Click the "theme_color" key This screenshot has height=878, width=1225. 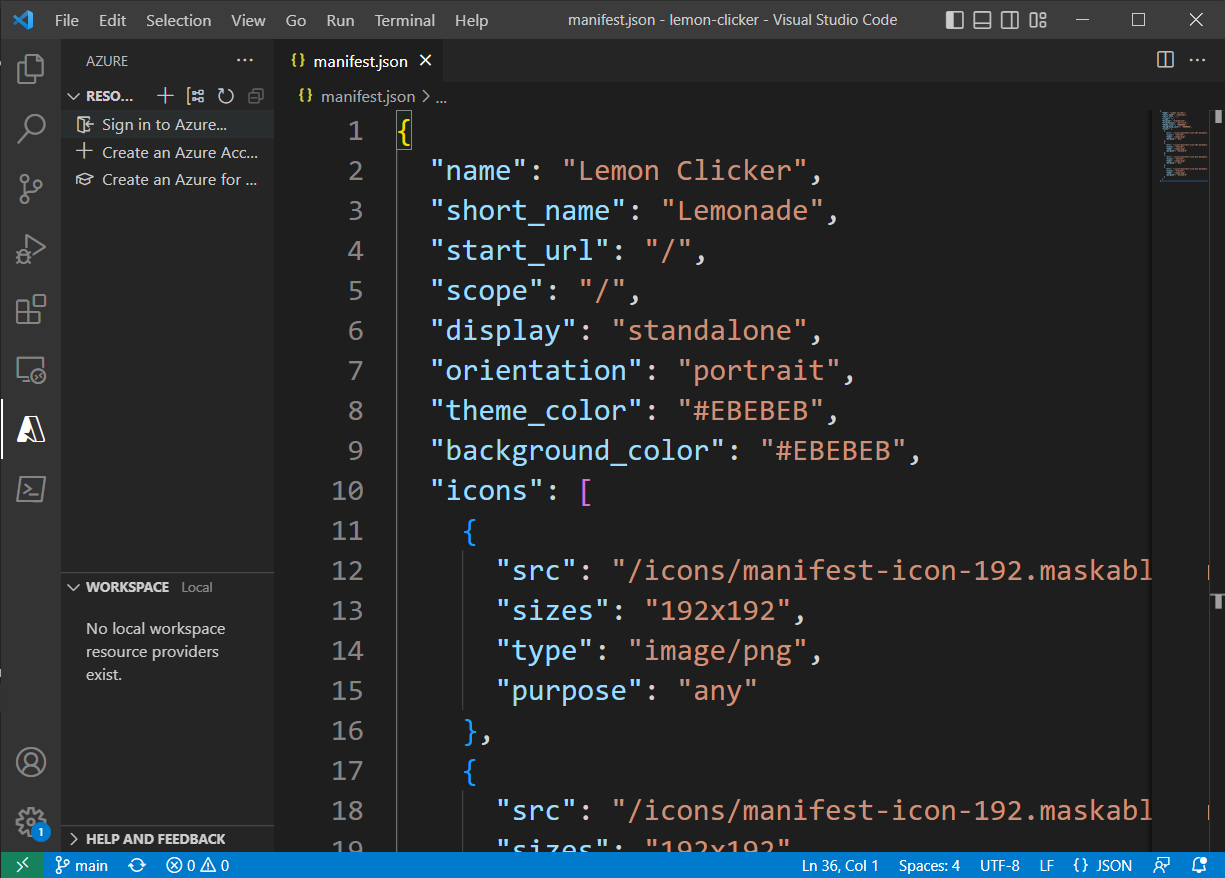point(536,410)
